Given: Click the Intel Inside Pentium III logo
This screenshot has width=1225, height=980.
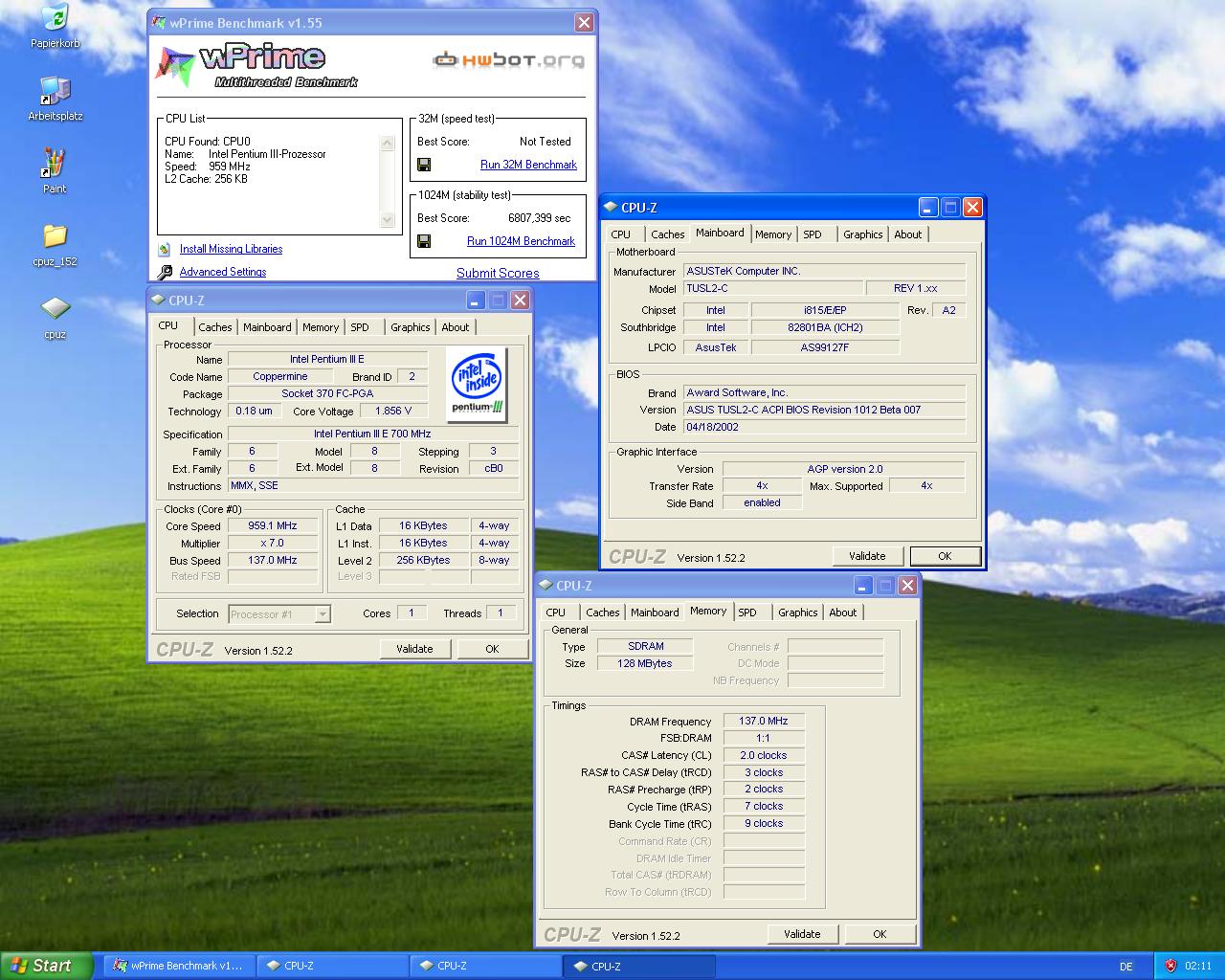Looking at the screenshot, I should [478, 383].
